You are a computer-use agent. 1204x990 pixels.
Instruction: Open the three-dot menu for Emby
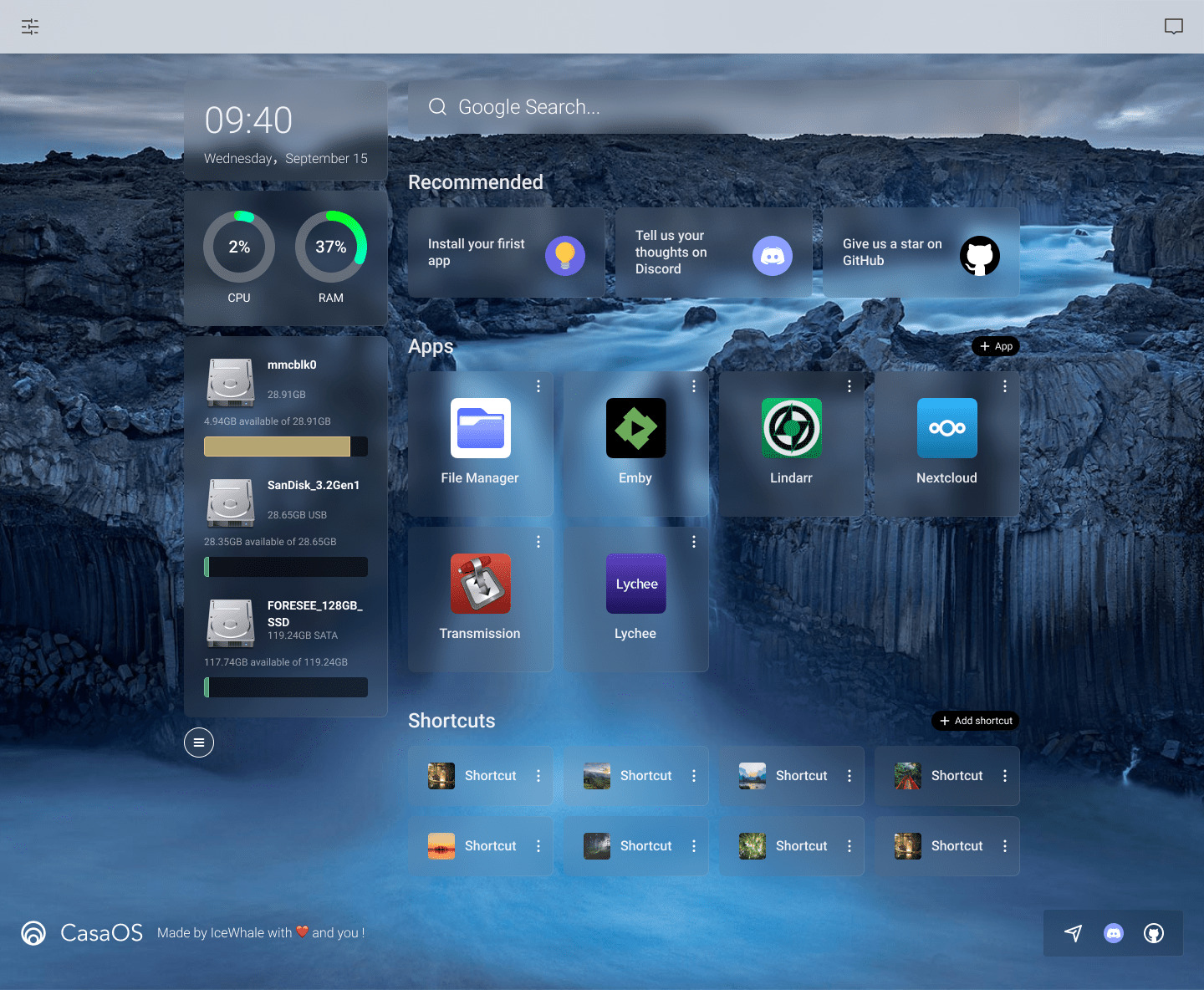point(694,386)
